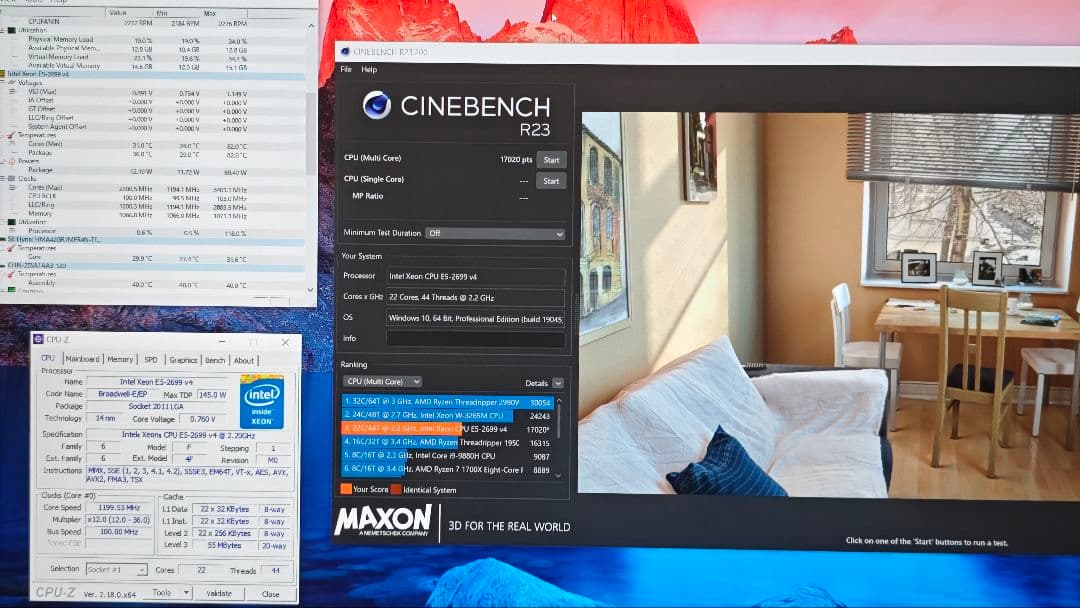
Task: Click the Cinebench logo sphere icon
Action: point(377,105)
